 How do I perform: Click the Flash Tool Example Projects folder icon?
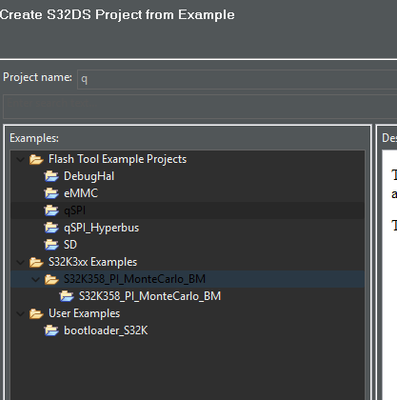click(x=36, y=159)
